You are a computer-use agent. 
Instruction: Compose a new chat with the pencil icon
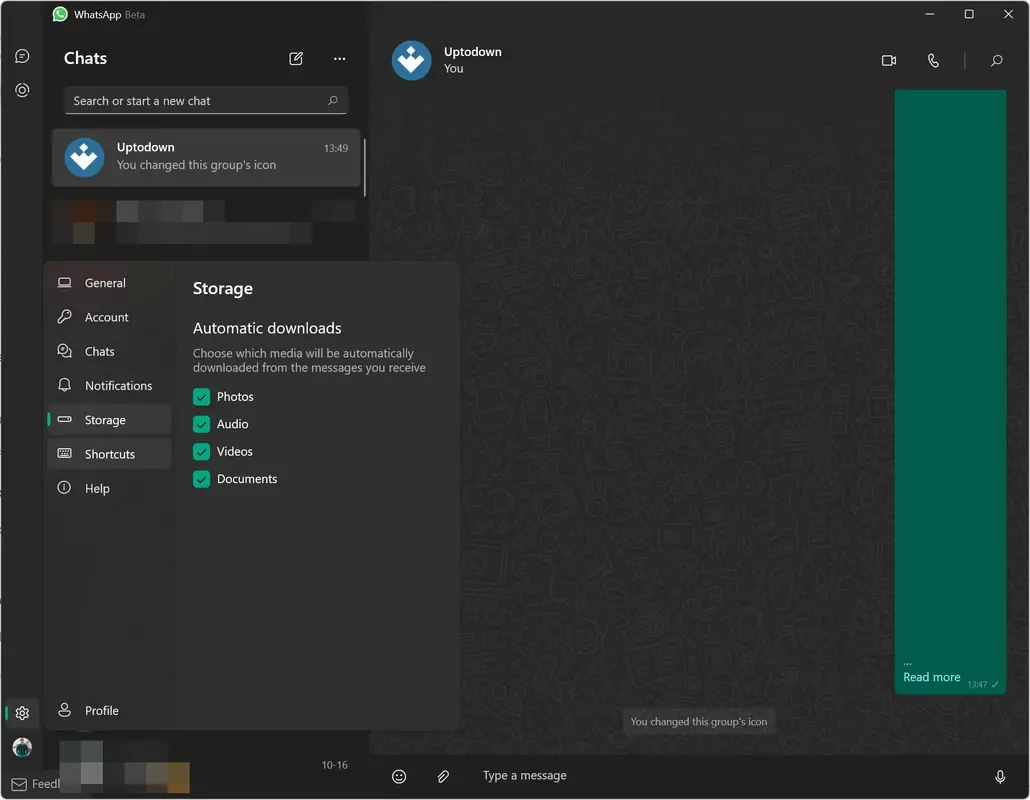click(296, 58)
